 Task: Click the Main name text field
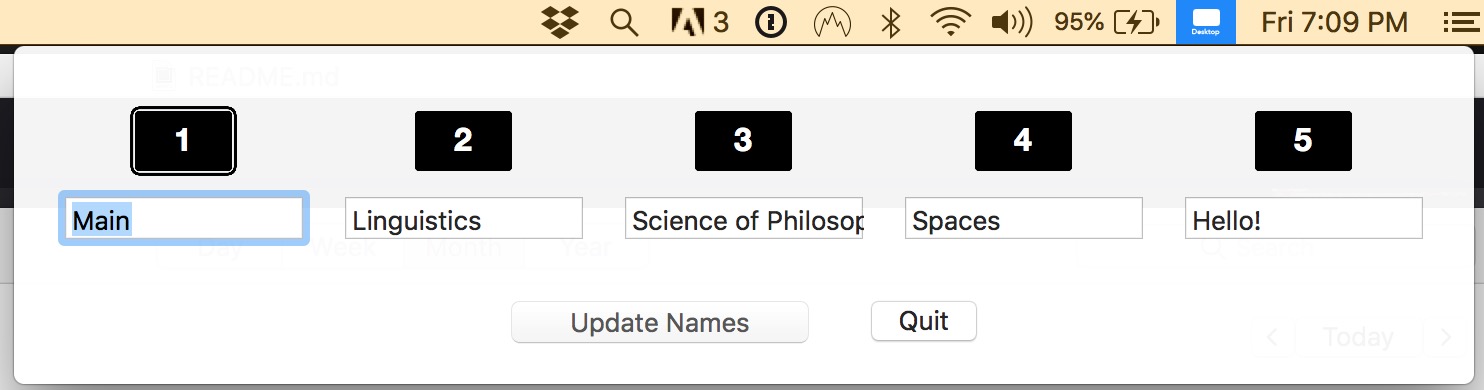click(x=184, y=219)
